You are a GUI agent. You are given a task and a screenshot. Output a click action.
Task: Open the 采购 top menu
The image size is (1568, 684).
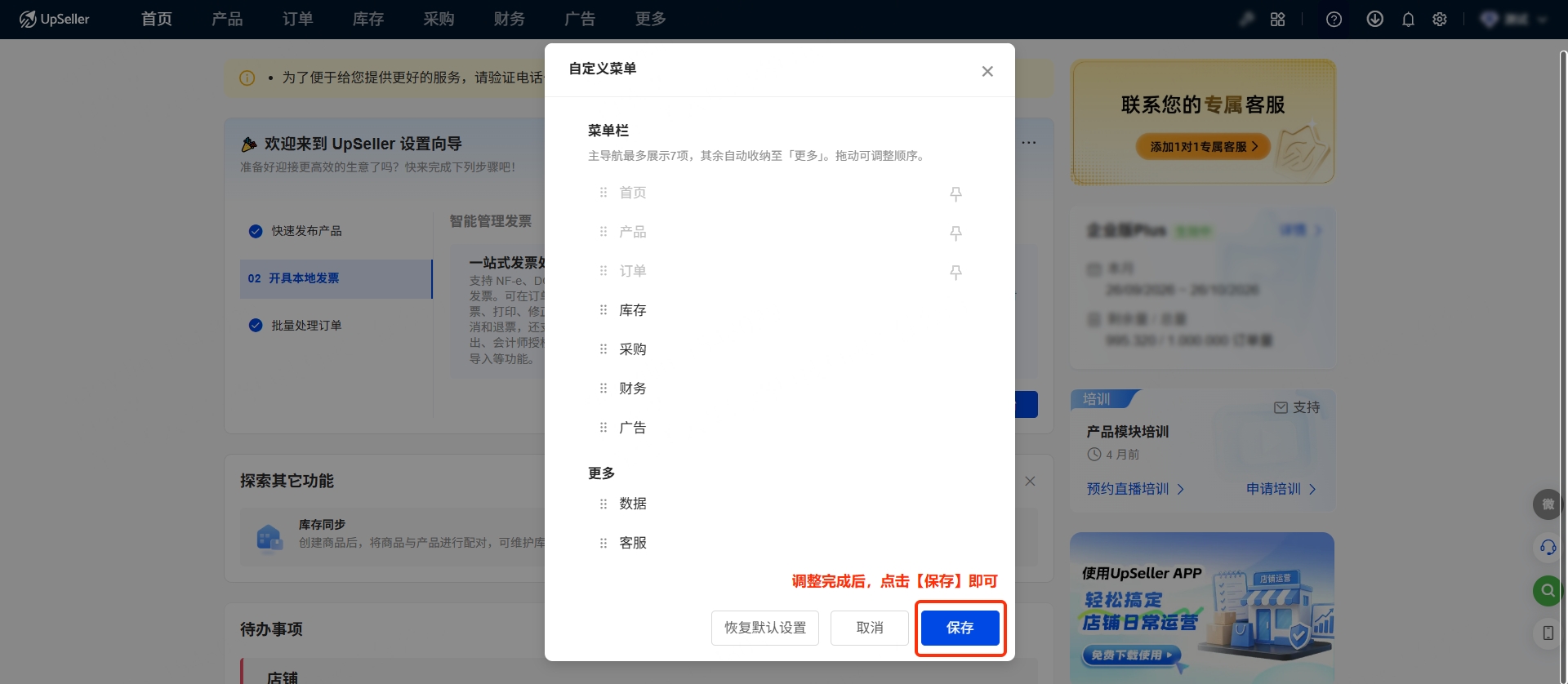click(439, 19)
